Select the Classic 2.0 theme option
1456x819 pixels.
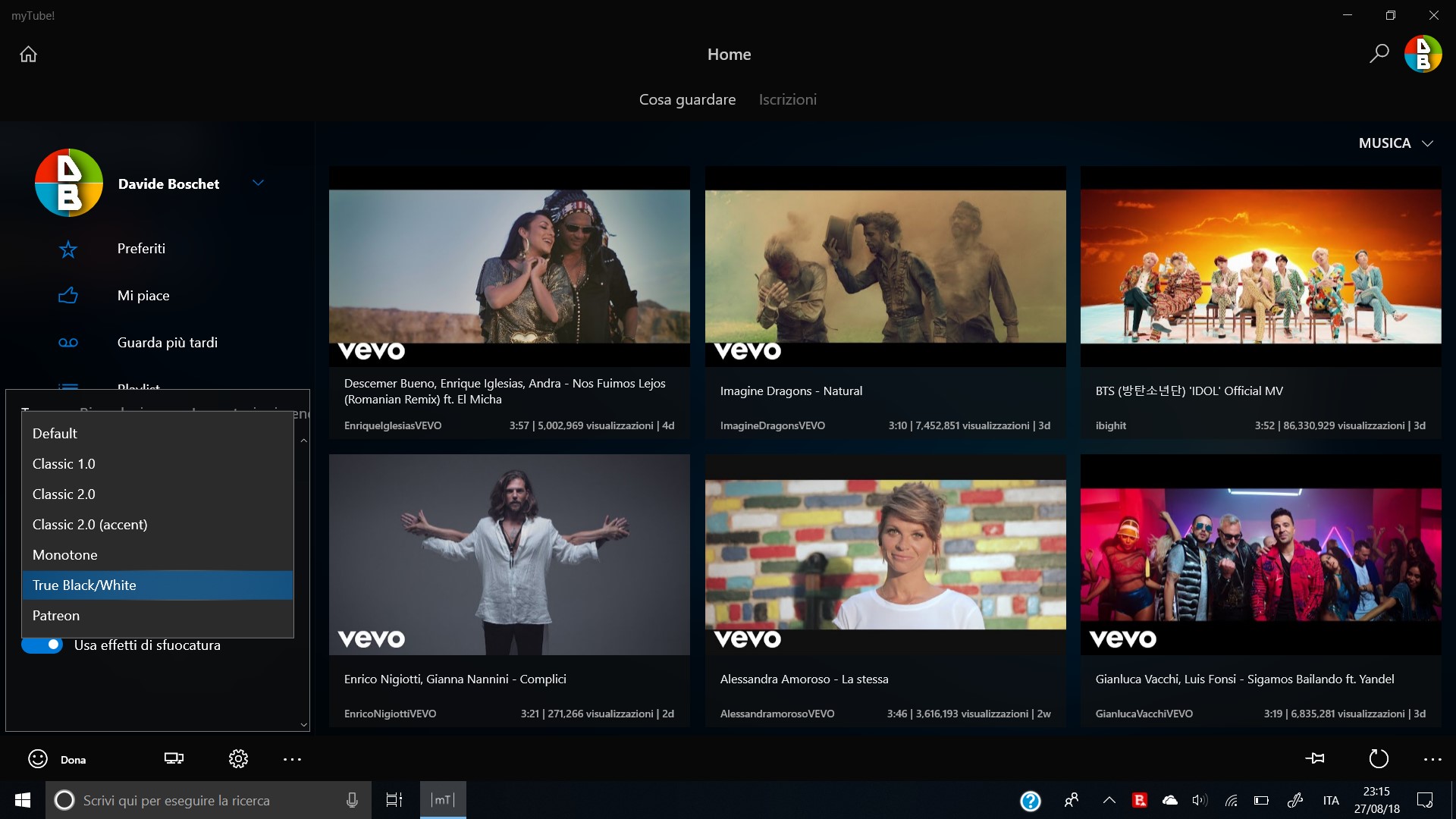click(x=158, y=494)
